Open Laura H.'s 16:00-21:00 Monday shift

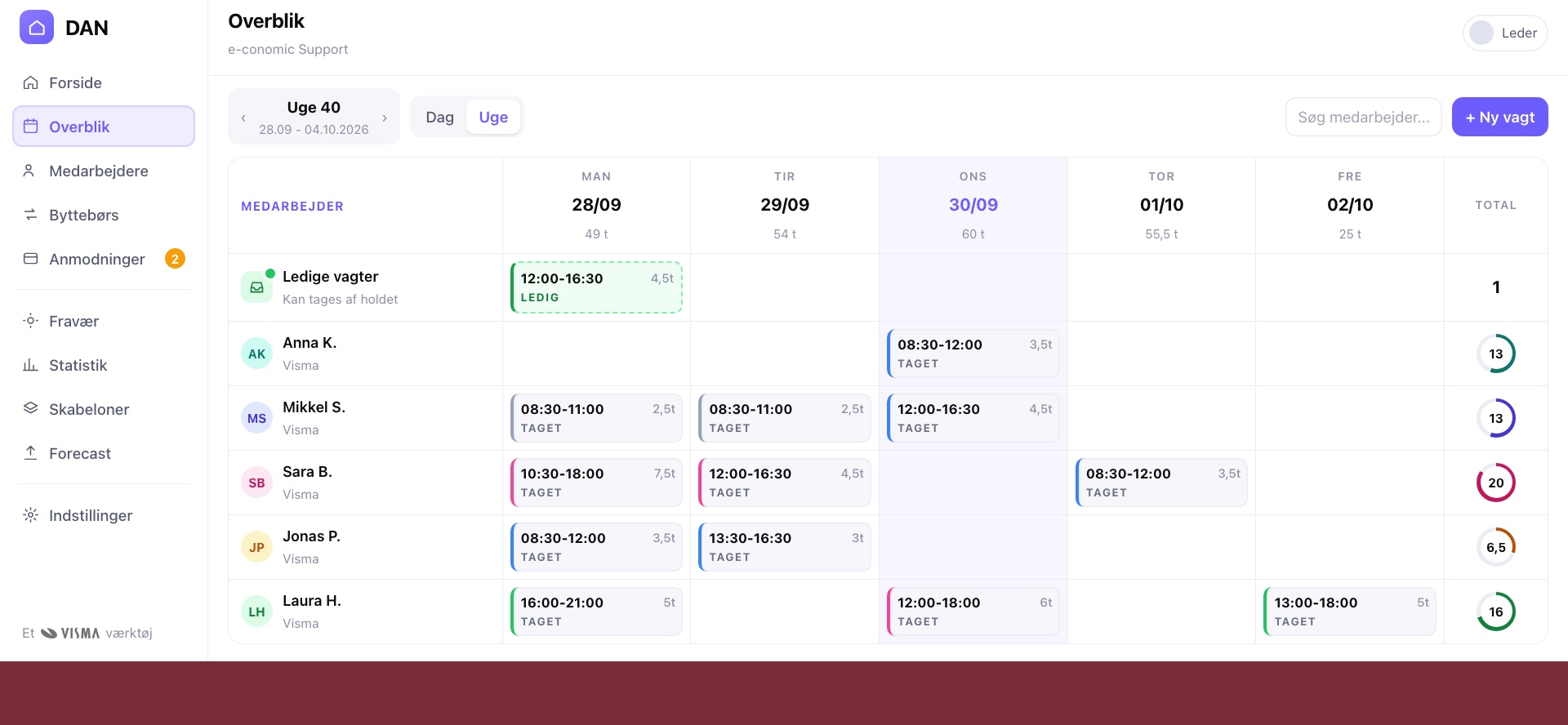click(x=596, y=612)
